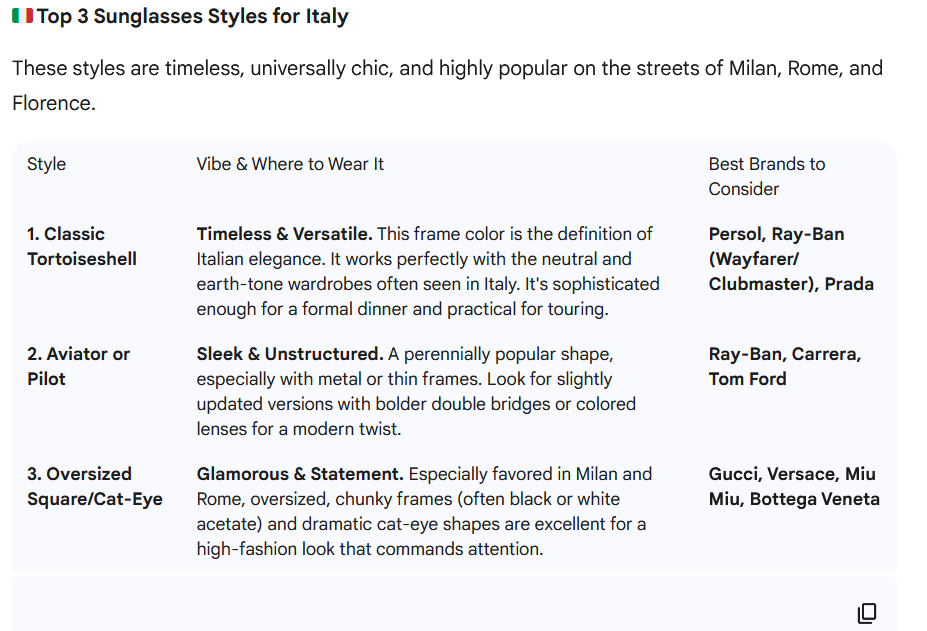Select the '1. Classic Tortoiseshell' style cell
This screenshot has height=631, width=927.
coord(82,246)
